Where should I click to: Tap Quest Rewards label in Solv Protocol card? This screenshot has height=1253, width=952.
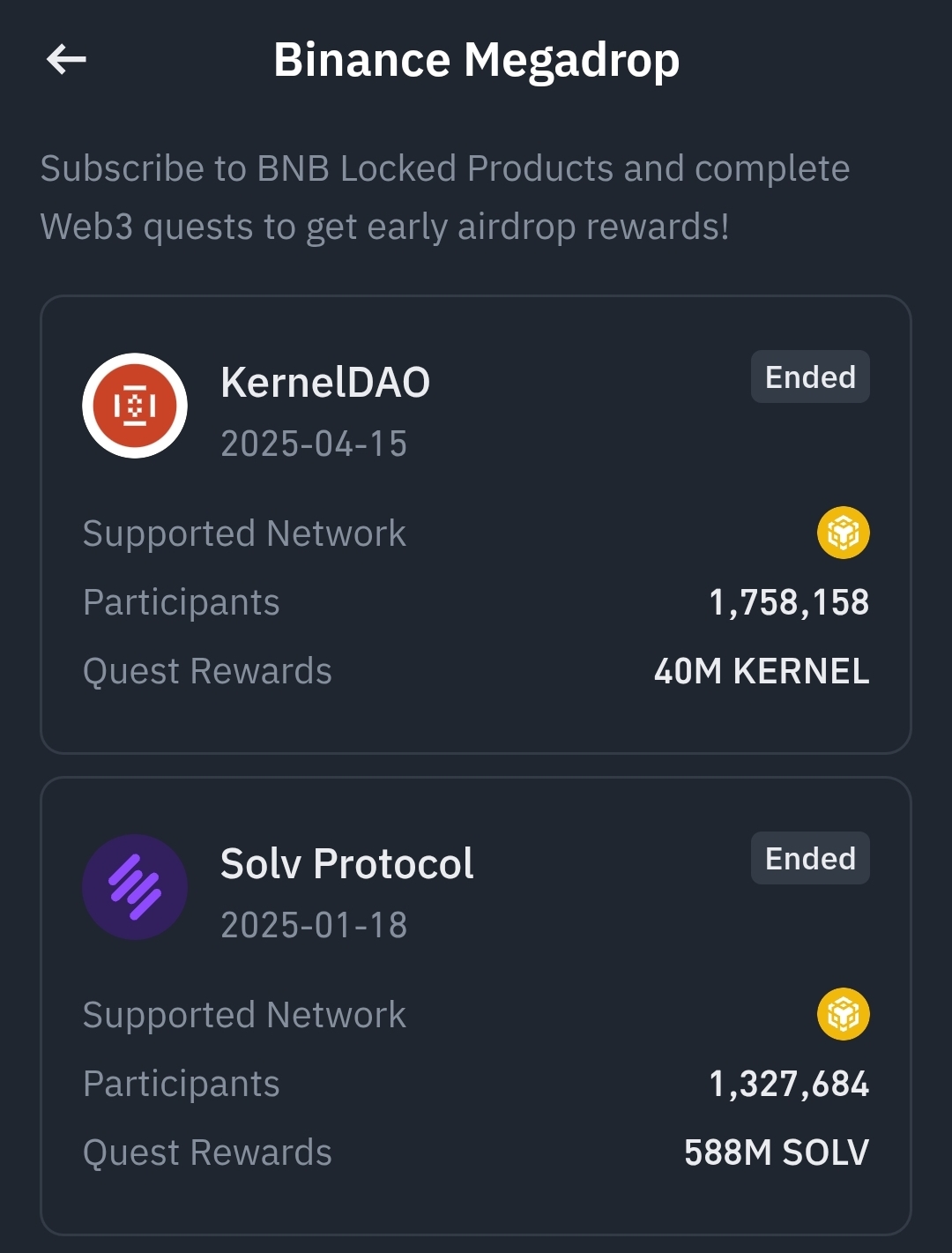click(x=207, y=1153)
